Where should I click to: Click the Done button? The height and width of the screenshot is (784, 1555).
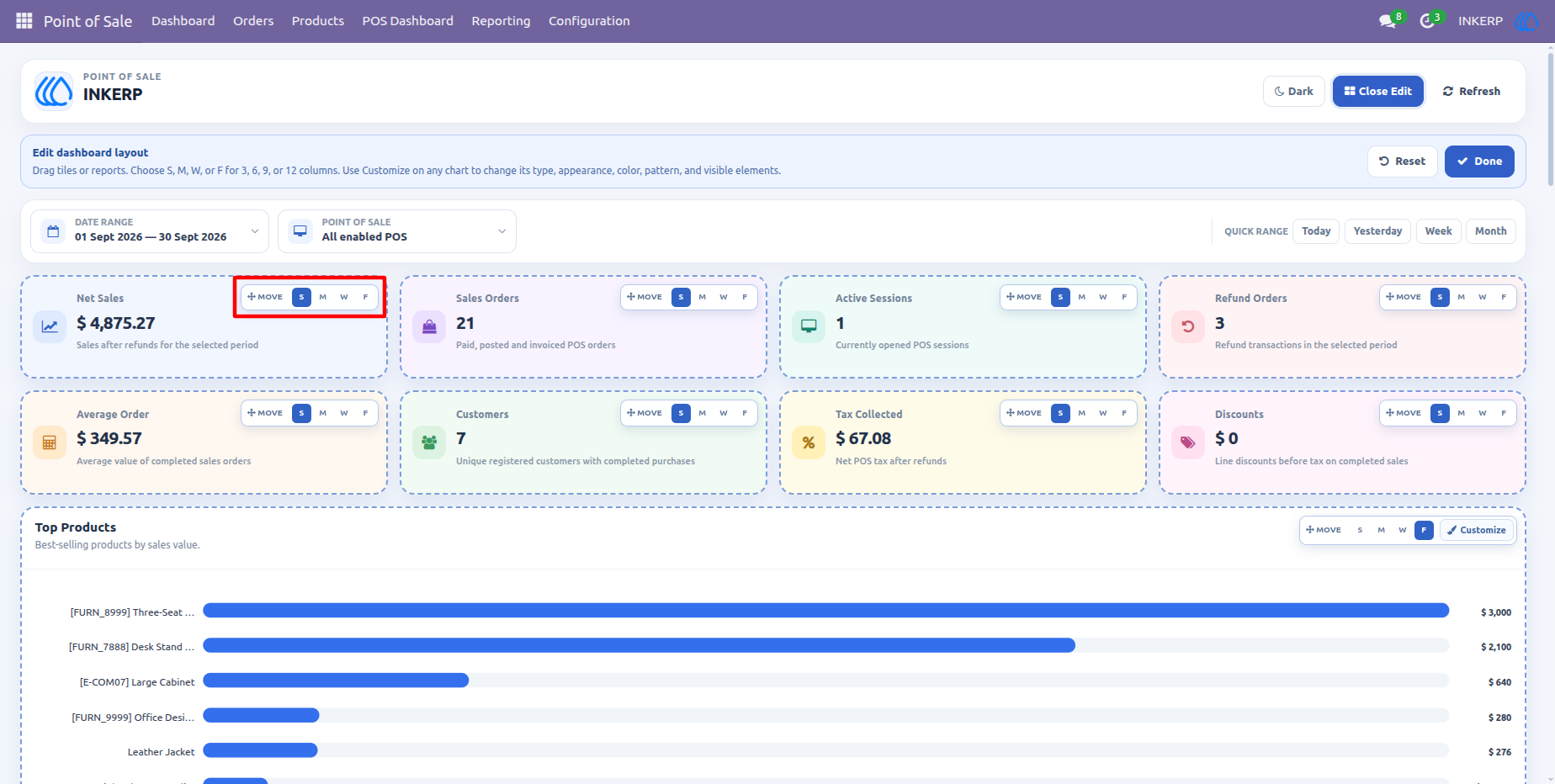click(x=1479, y=162)
